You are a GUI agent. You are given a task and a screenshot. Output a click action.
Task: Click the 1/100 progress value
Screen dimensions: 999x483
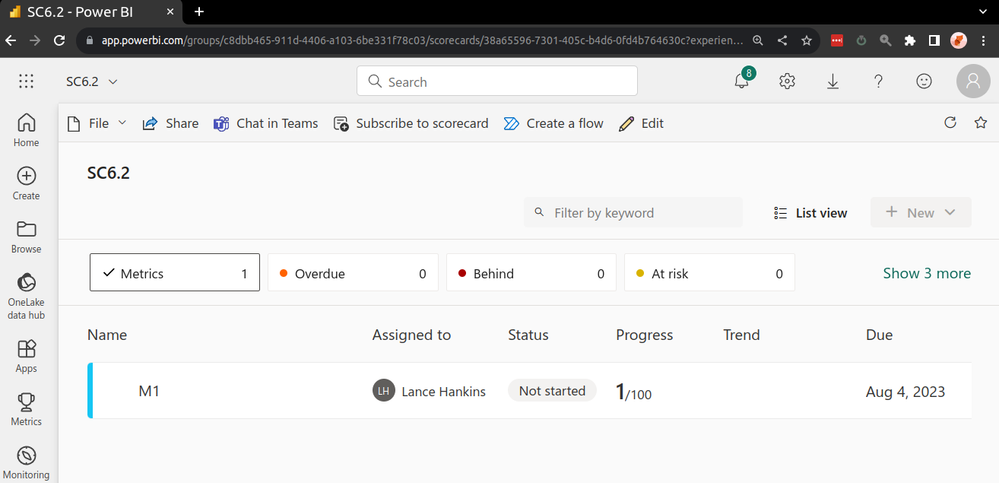pos(633,392)
